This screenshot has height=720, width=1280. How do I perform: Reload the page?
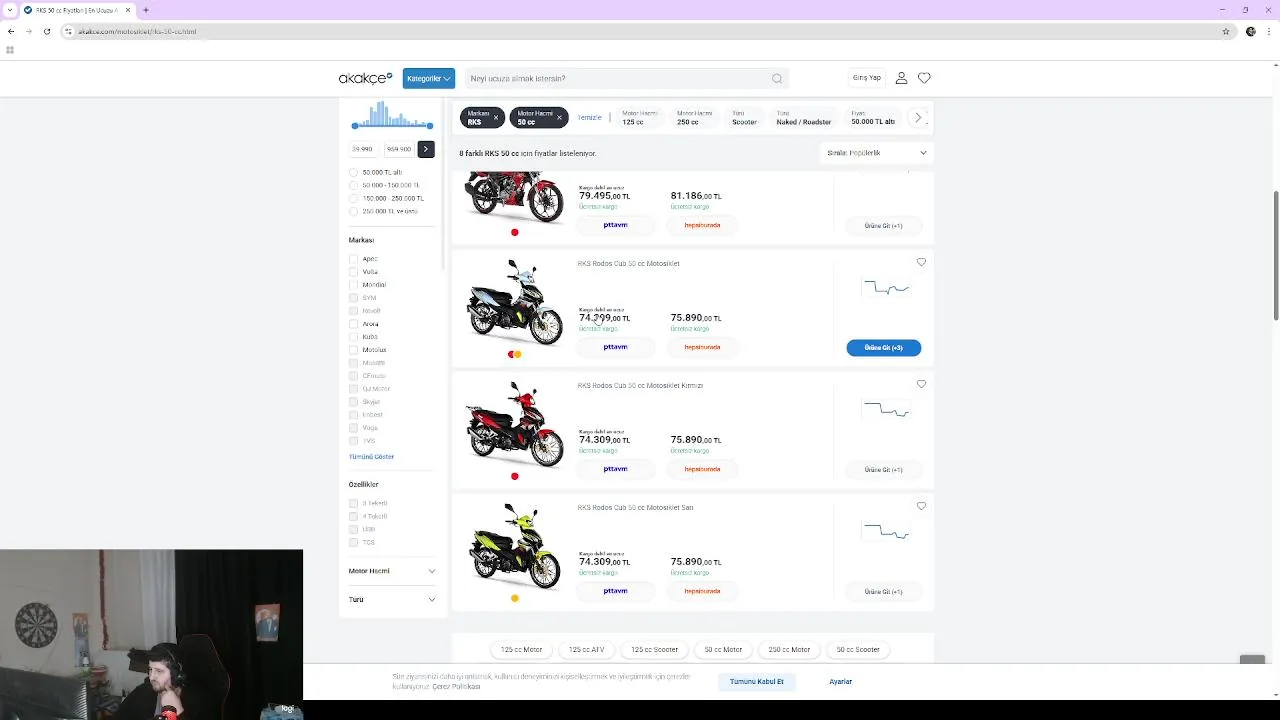46,31
